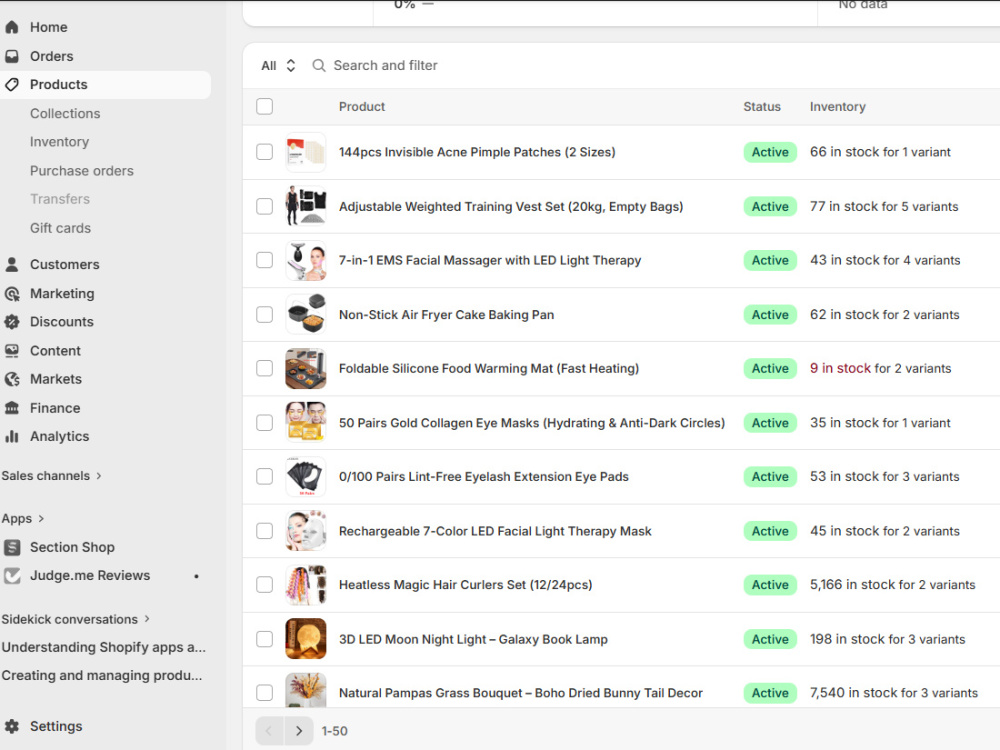
Task: Open Heatless Magic Hair Curlers Set product
Action: [x=466, y=585]
